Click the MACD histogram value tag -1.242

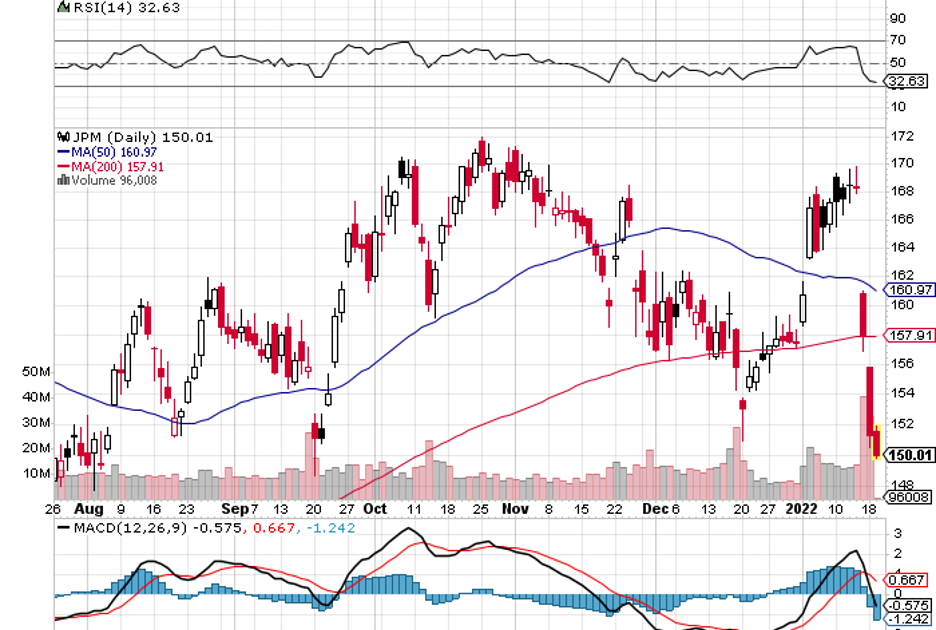(906, 620)
